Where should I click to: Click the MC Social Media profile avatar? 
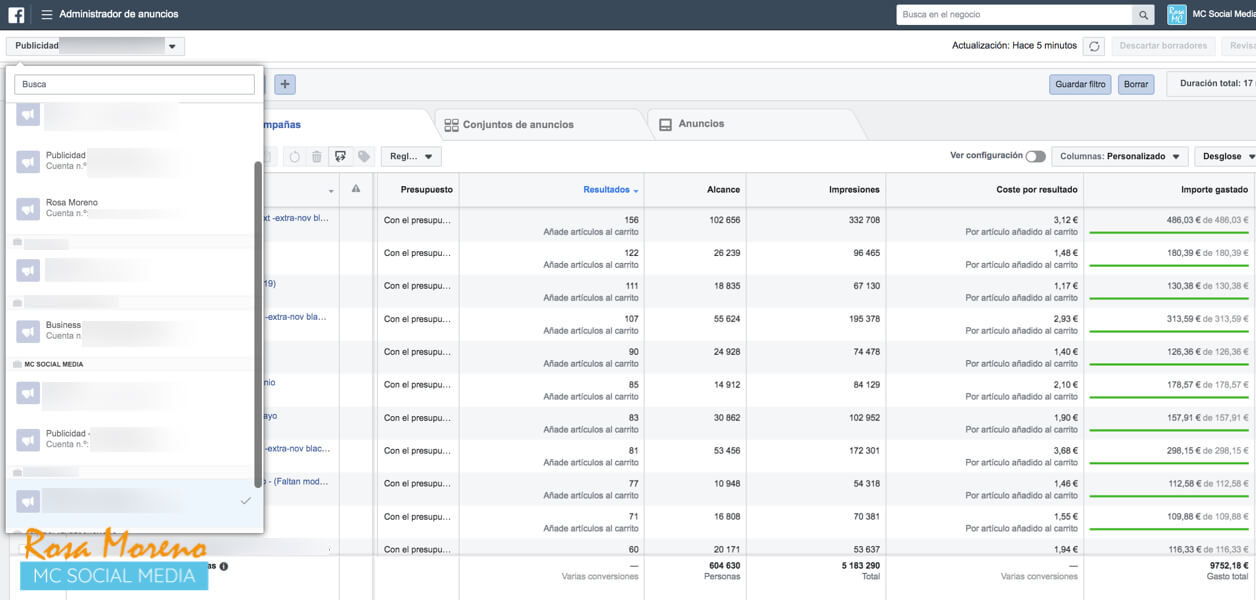click(x=1177, y=15)
